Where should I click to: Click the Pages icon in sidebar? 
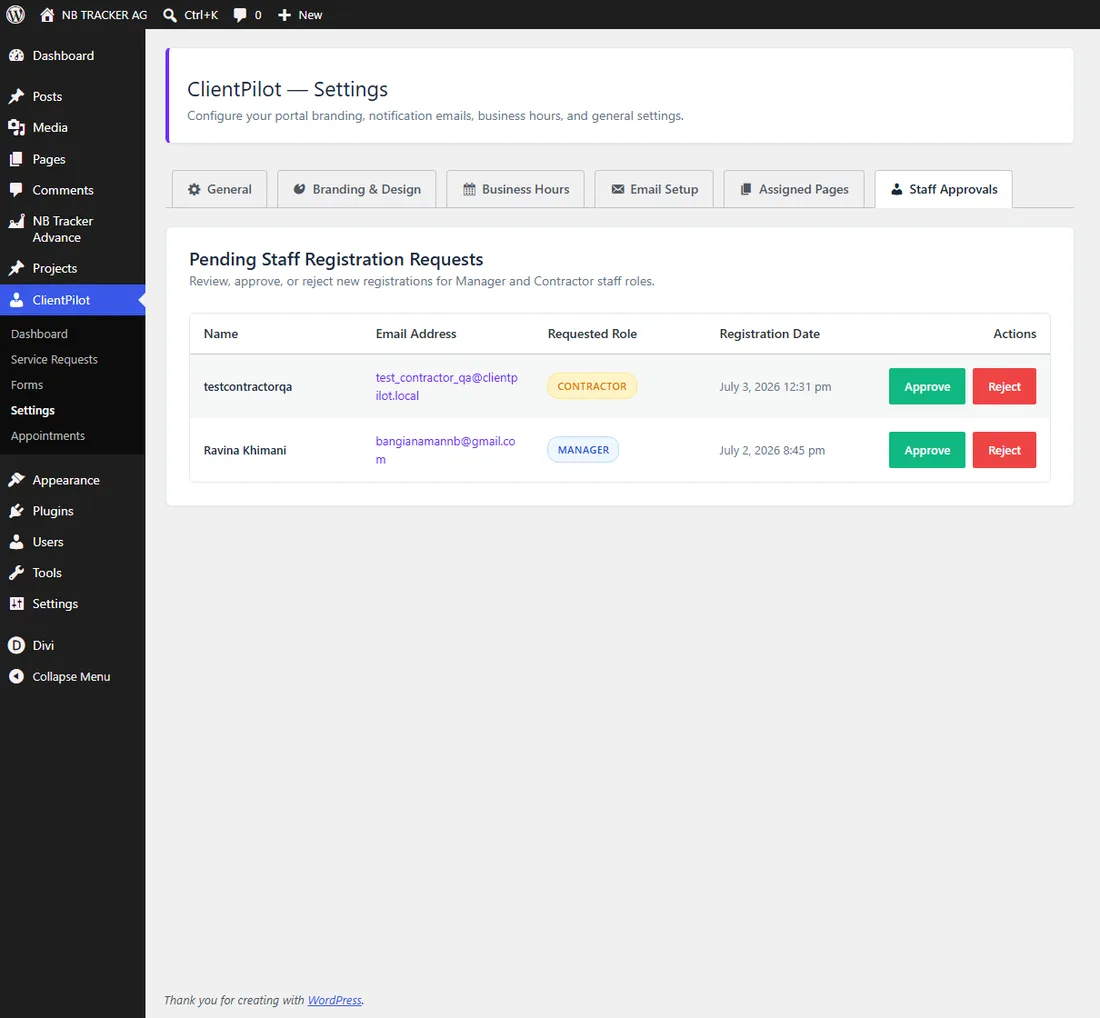point(16,159)
